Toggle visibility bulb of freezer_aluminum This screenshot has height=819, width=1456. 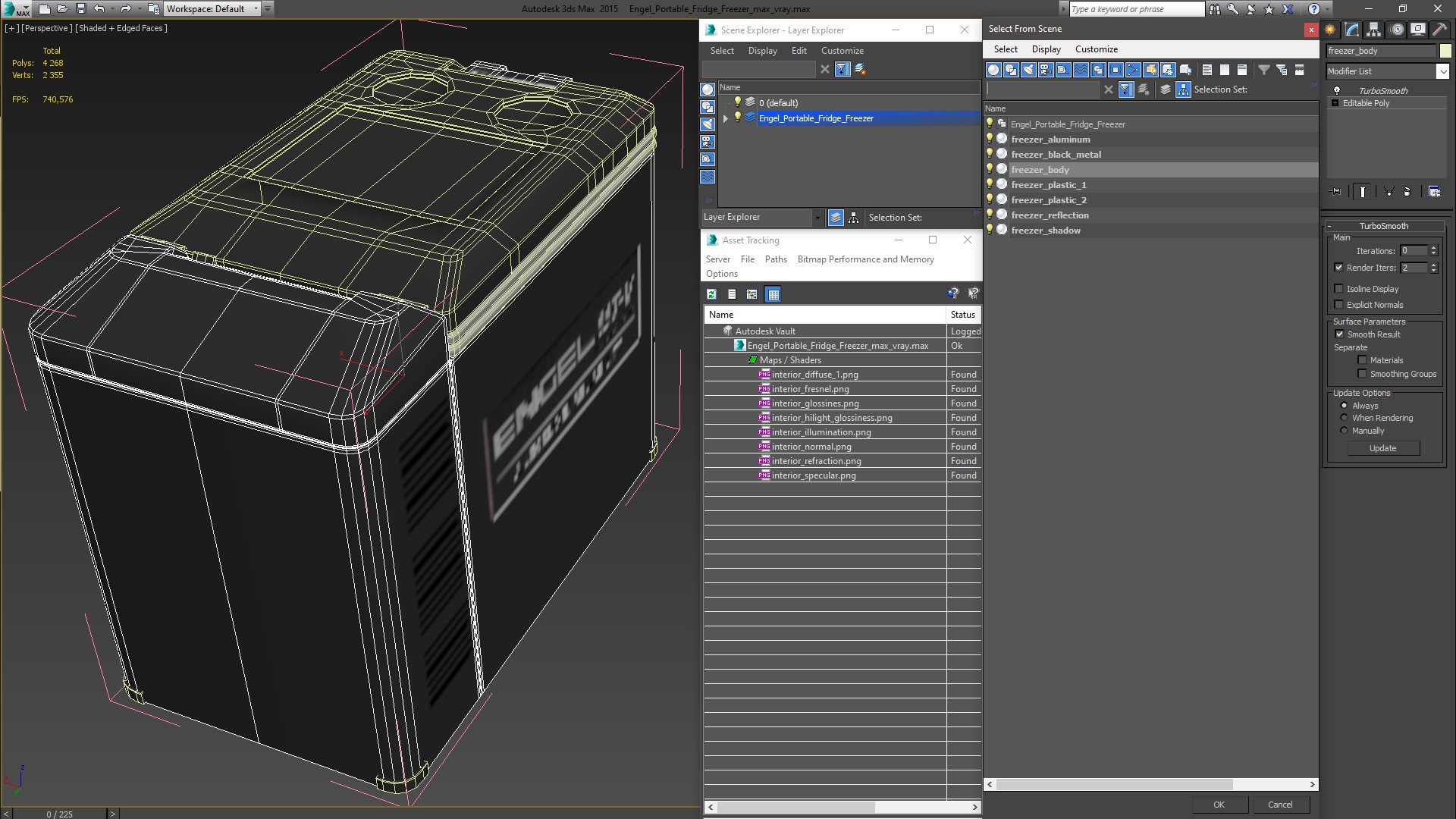990,139
